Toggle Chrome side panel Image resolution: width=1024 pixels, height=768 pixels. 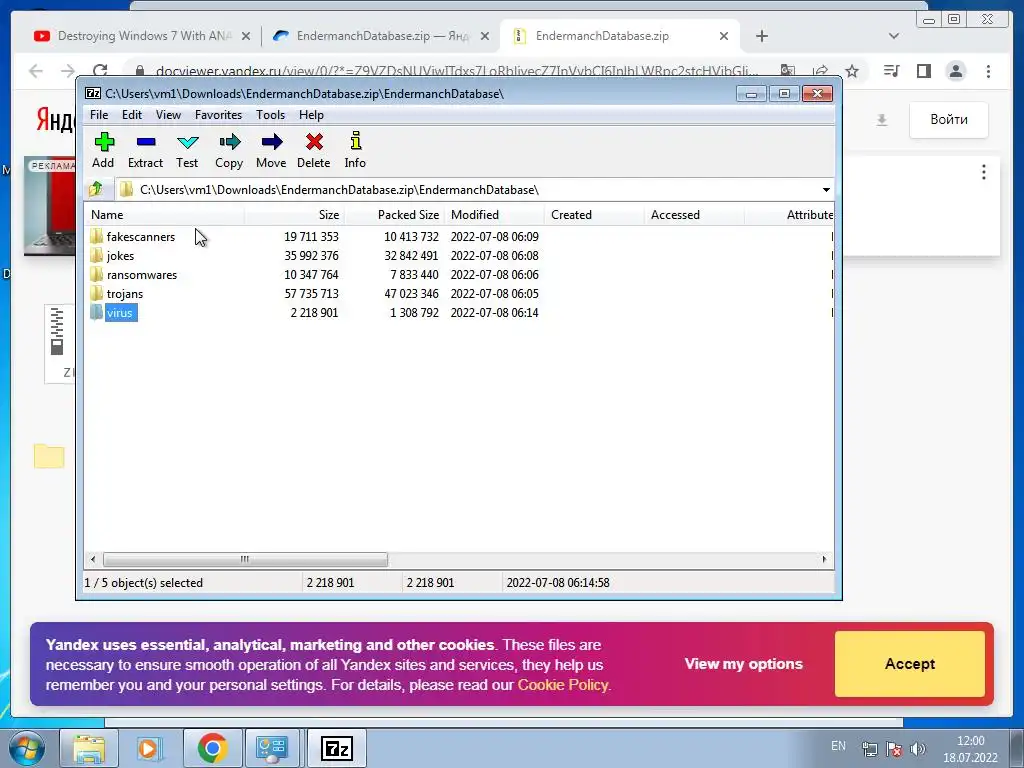click(x=923, y=71)
